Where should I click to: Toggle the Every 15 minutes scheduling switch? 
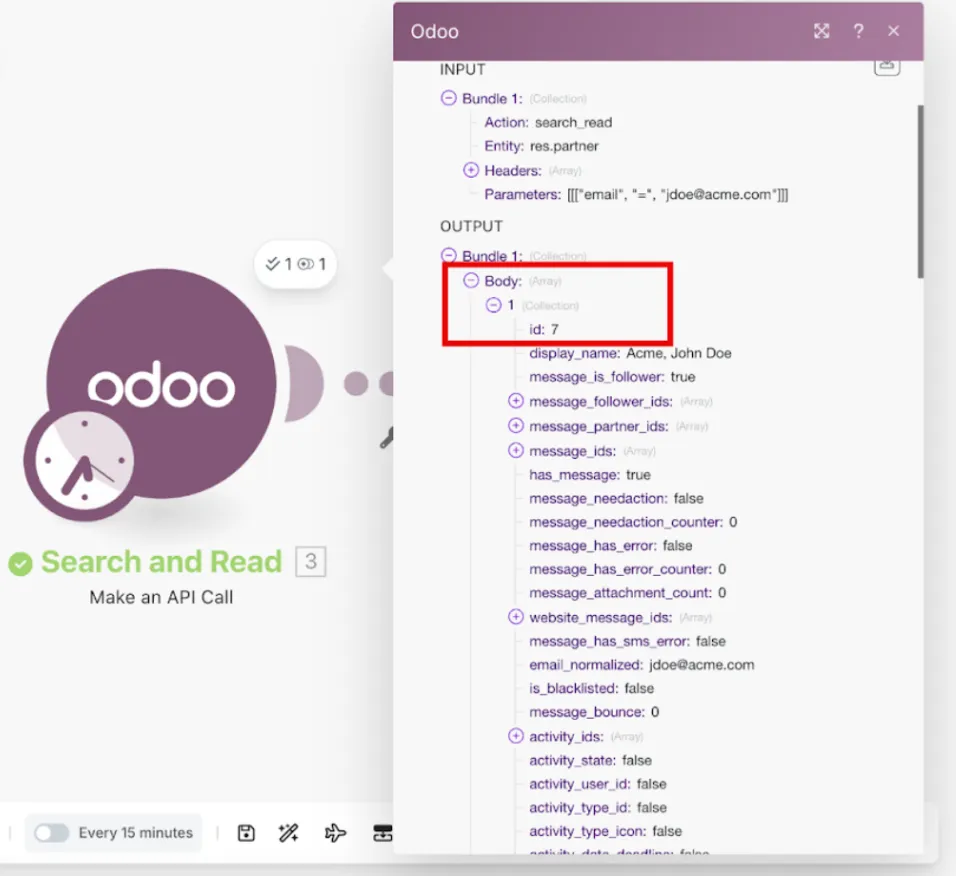[51, 833]
